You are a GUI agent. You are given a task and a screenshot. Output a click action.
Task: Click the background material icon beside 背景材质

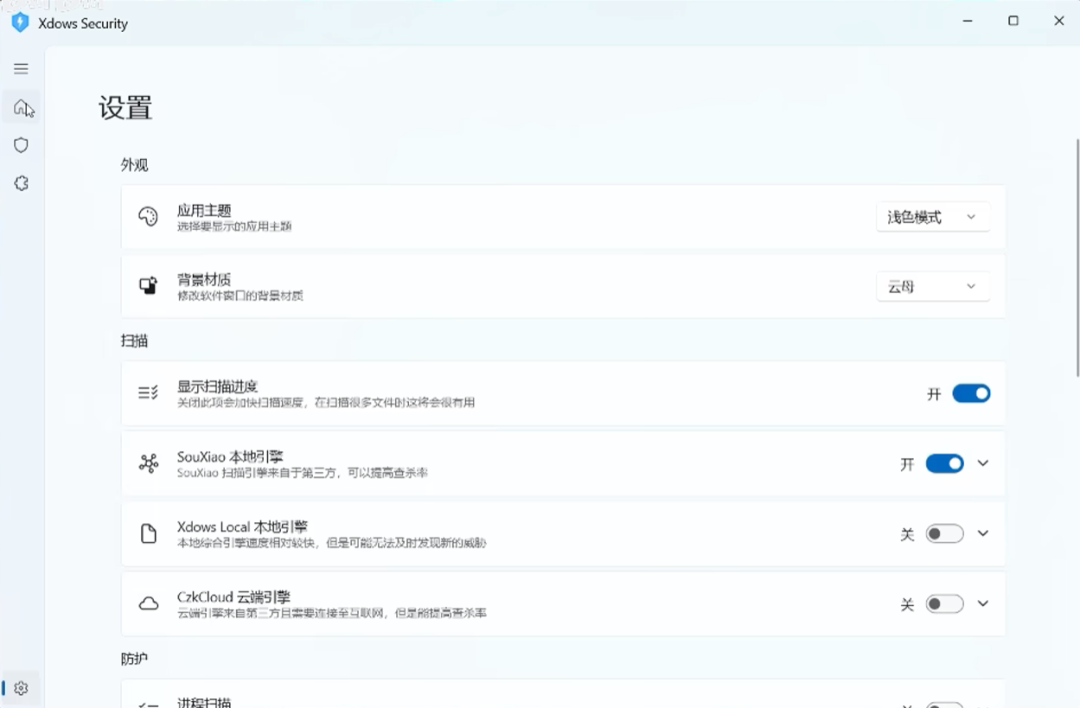pos(148,285)
